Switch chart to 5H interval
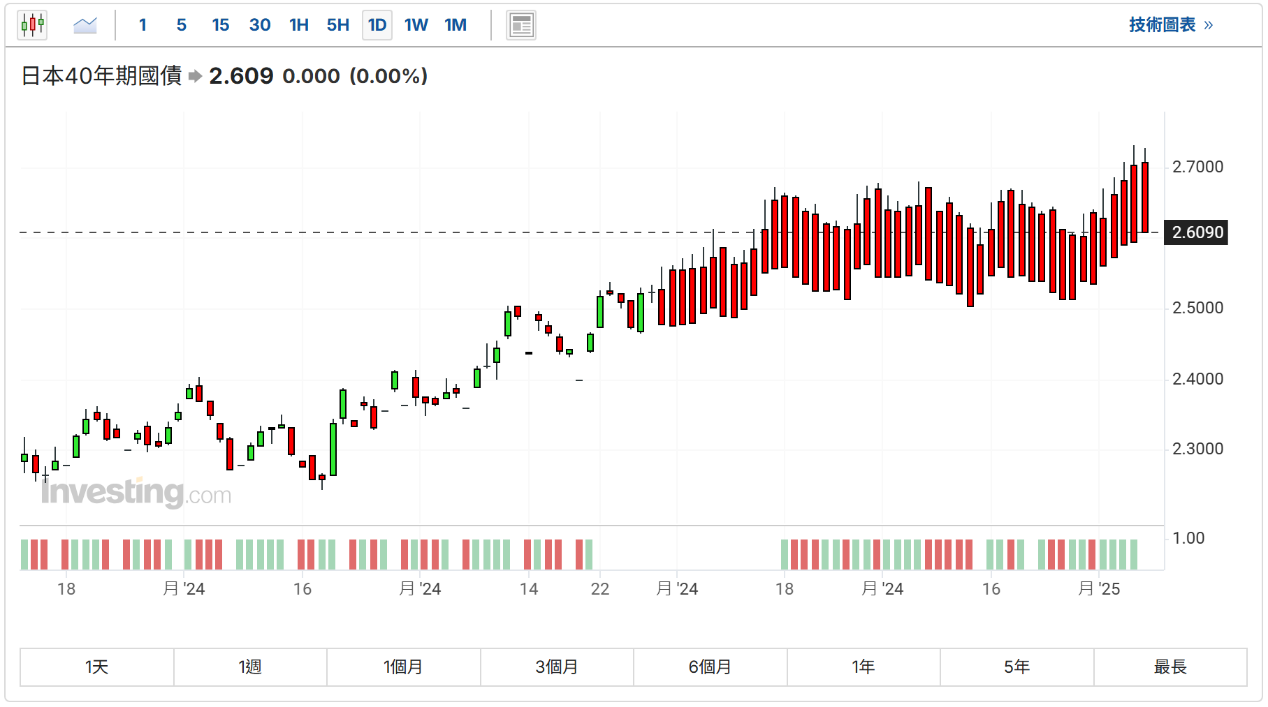1268x707 pixels. [338, 25]
